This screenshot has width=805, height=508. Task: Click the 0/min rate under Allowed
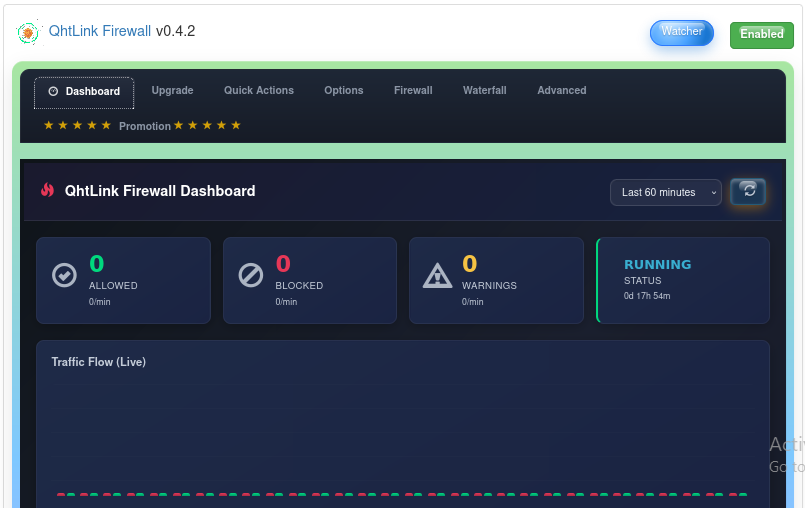pyautogui.click(x=100, y=302)
